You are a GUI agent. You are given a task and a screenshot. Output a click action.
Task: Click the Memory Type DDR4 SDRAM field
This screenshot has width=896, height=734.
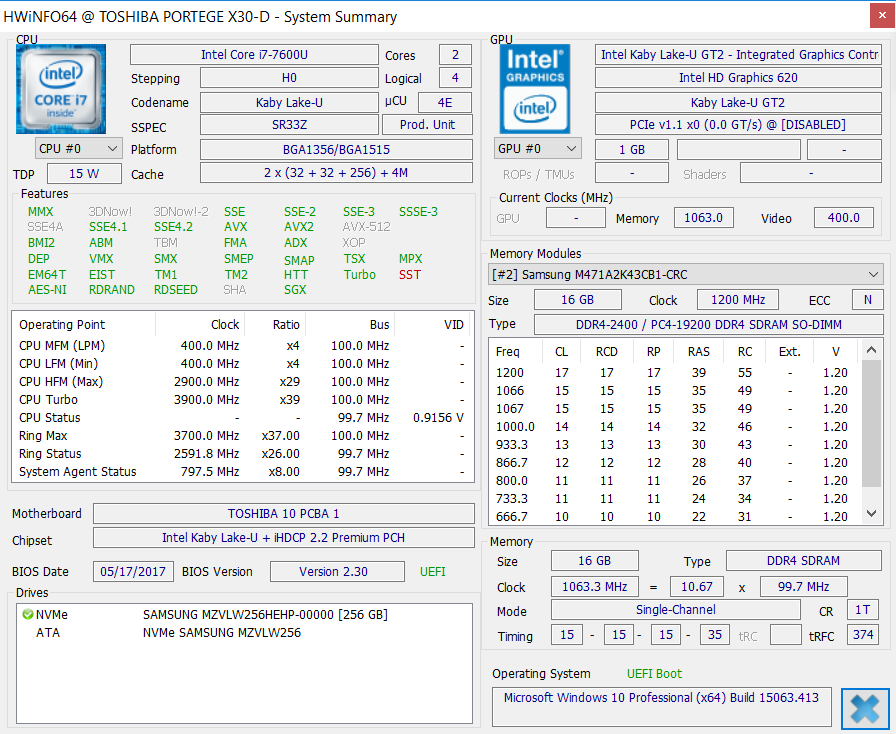click(803, 561)
